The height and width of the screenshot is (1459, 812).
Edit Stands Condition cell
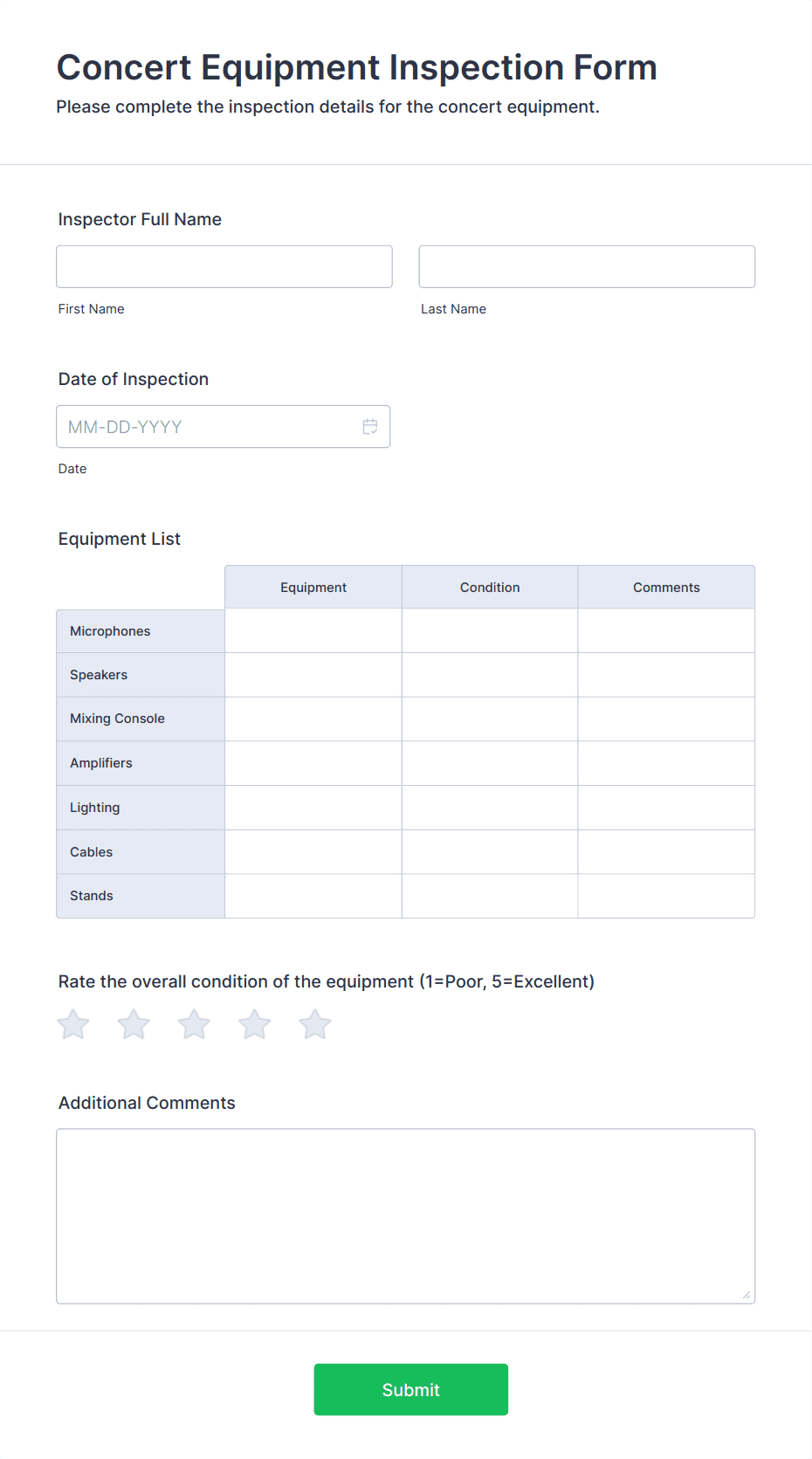coord(490,896)
